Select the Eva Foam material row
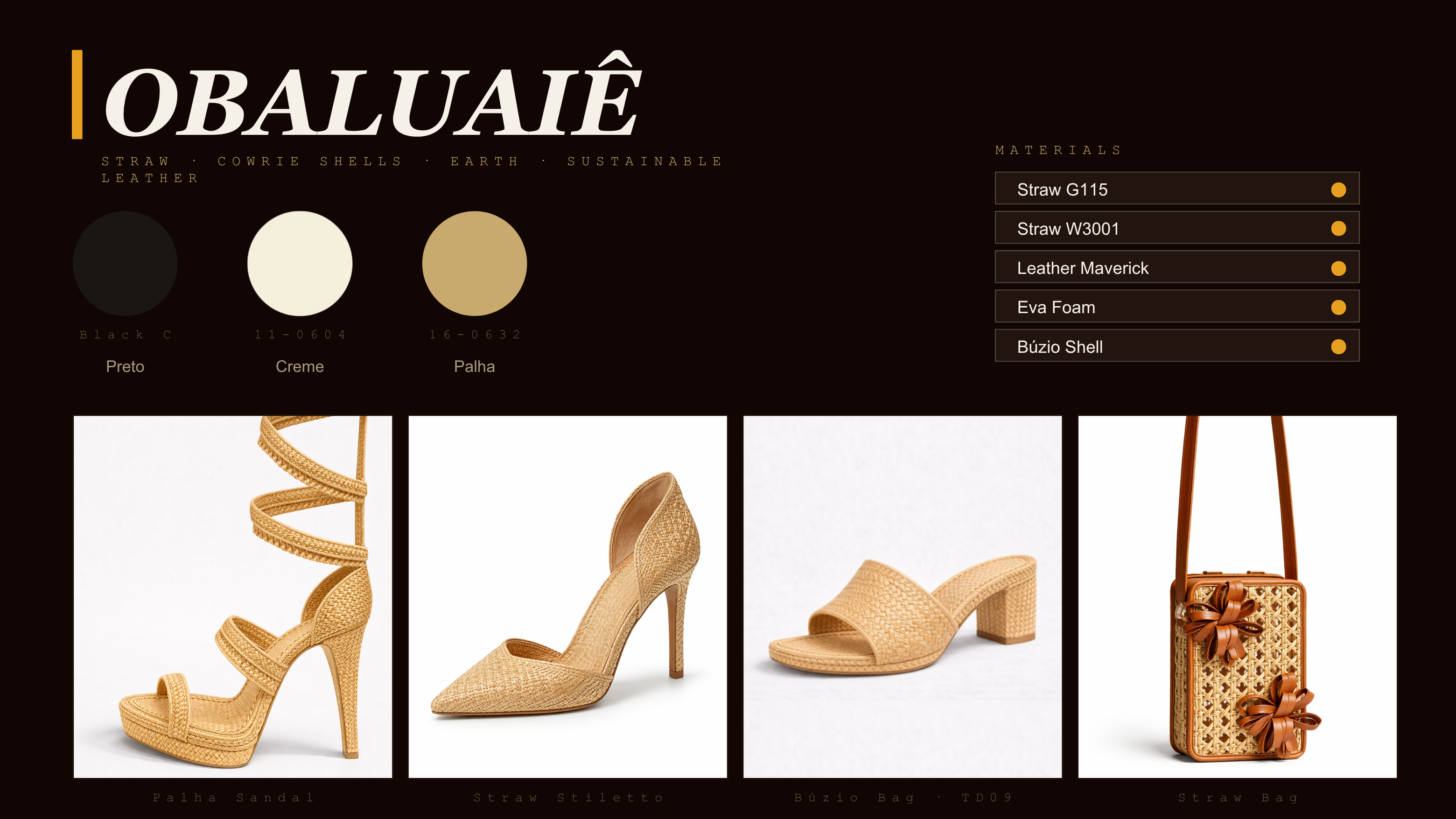The height and width of the screenshot is (819, 1456). coord(1177,307)
